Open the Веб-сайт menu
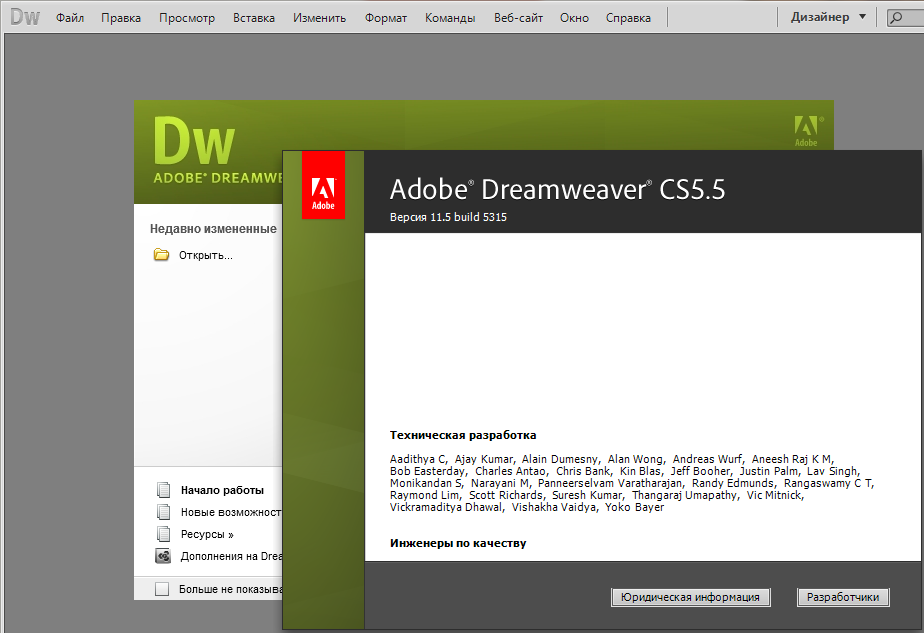Screen dimensions: 924x633 pos(518,18)
